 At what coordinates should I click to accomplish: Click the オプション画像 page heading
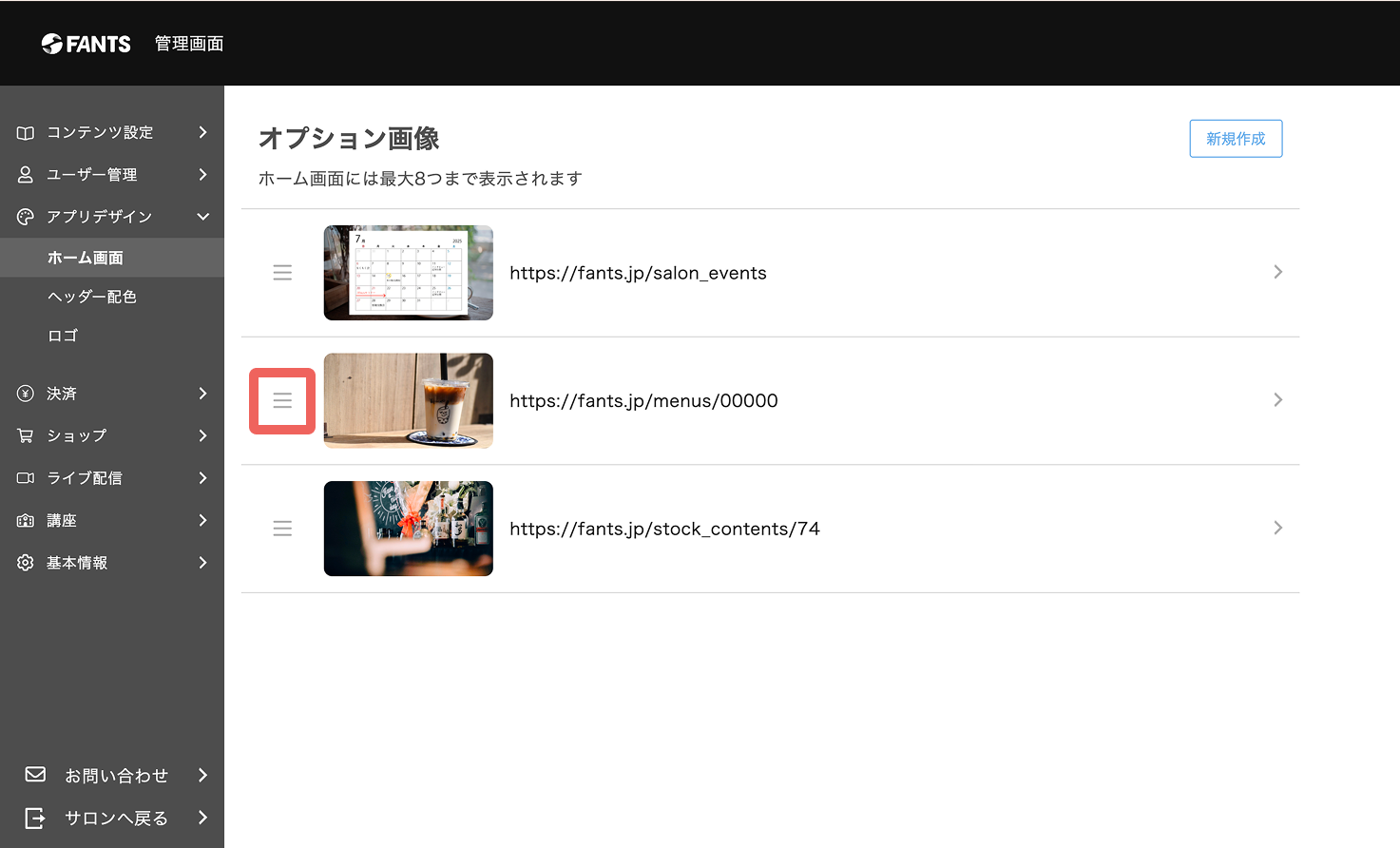pyautogui.click(x=349, y=139)
